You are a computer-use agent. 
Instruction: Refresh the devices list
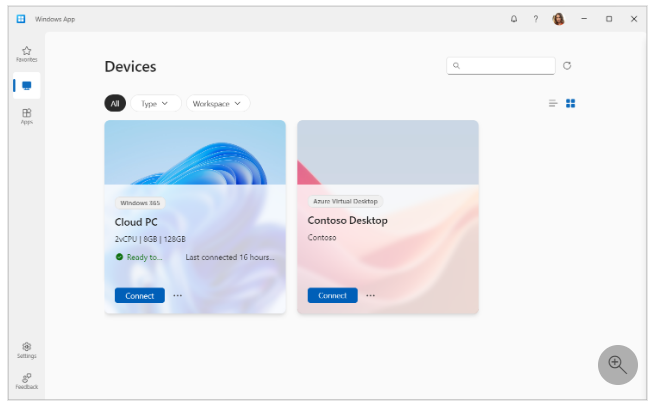coord(567,66)
